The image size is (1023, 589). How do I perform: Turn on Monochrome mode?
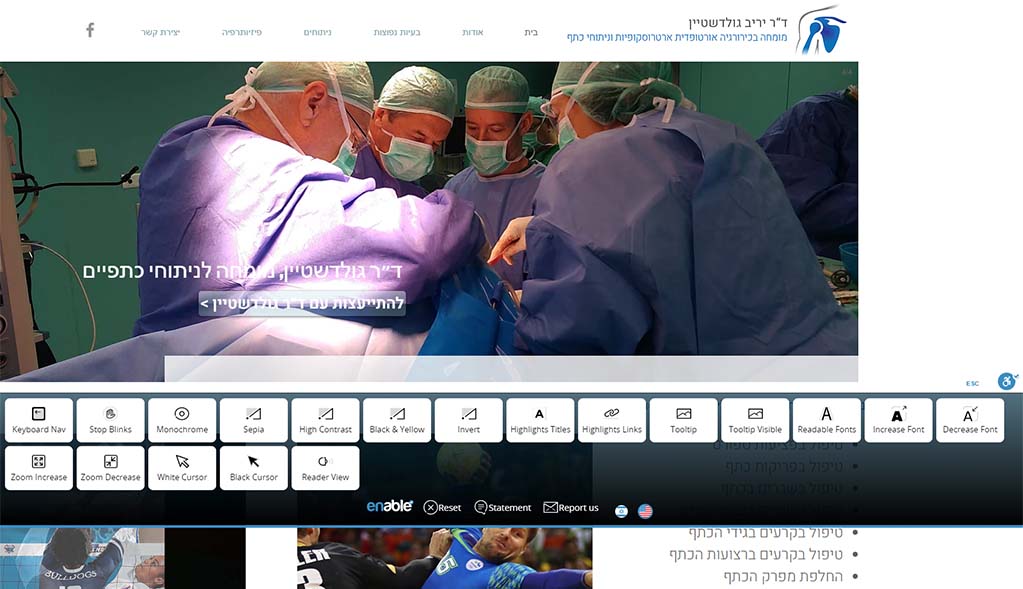point(182,421)
